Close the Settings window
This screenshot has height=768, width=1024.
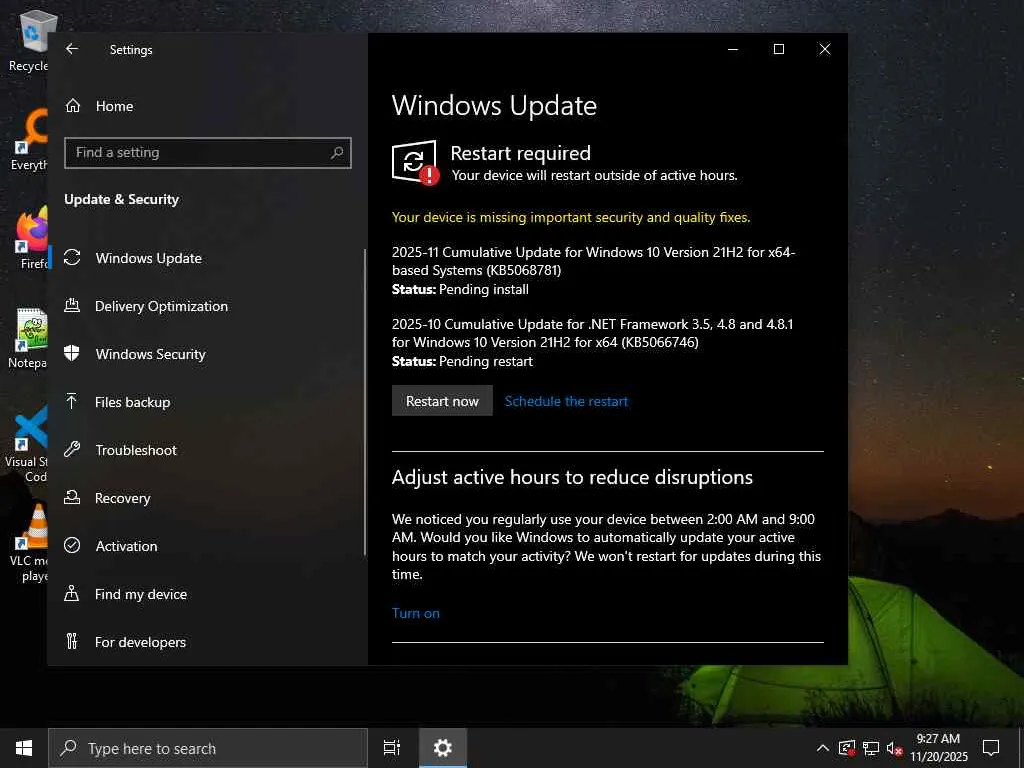(x=825, y=49)
